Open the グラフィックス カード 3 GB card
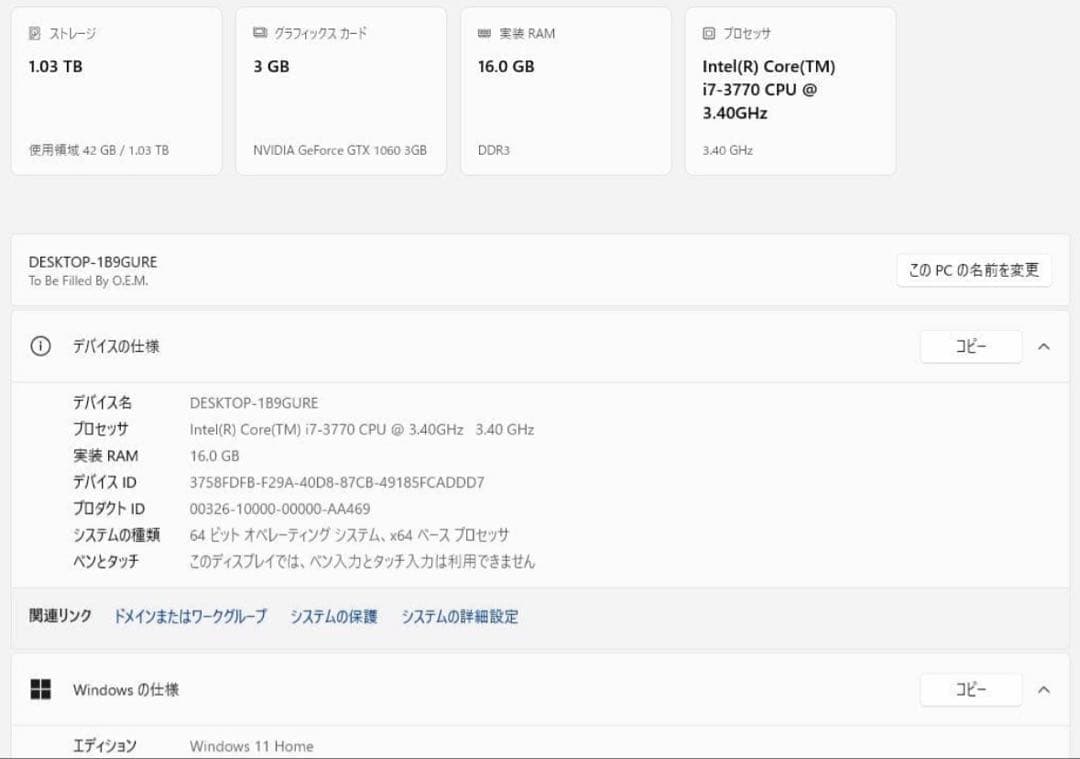The width and height of the screenshot is (1080, 759). pos(341,91)
